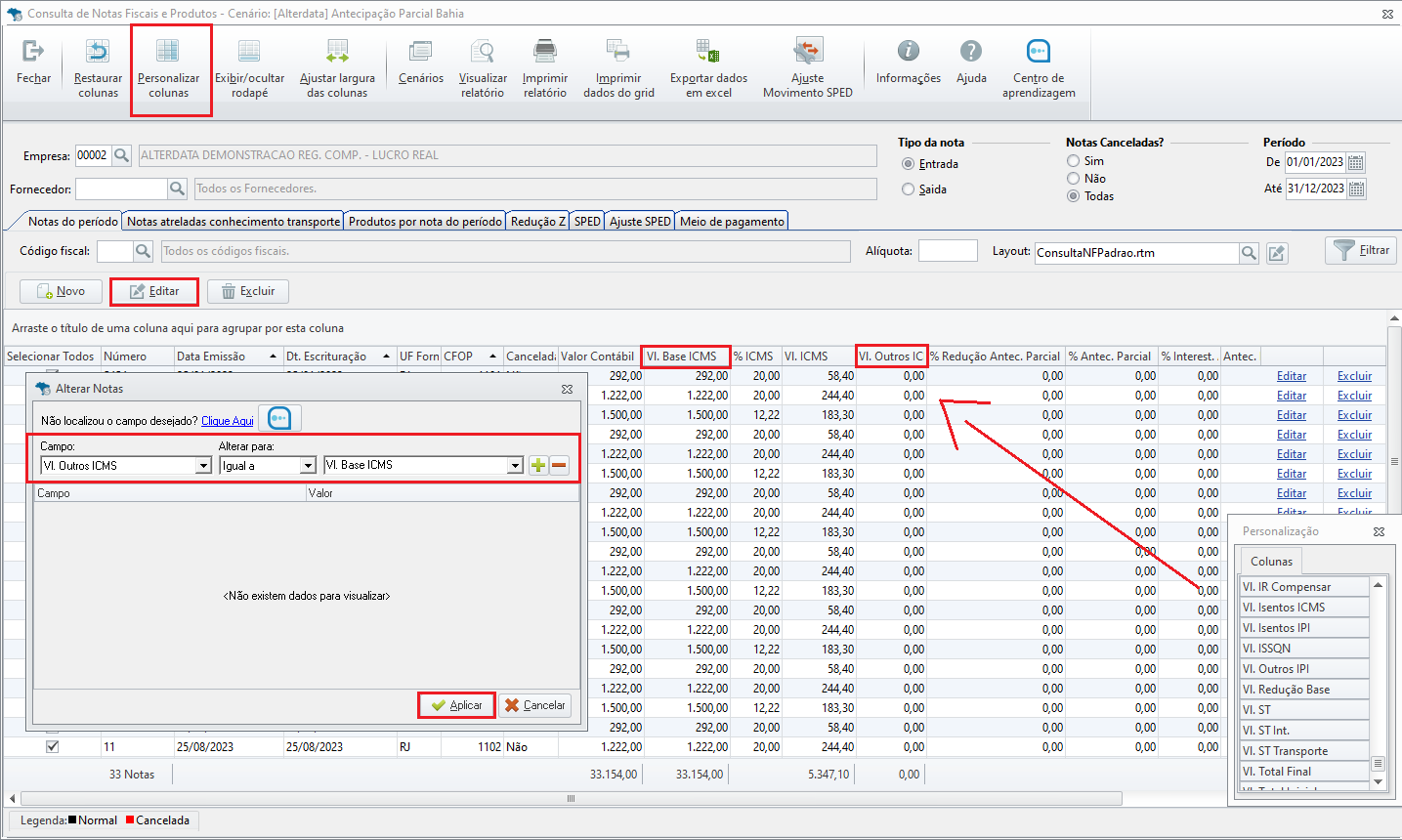This screenshot has width=1402, height=840.
Task: Click Vl. Base ICMS column header
Action: click(x=687, y=357)
